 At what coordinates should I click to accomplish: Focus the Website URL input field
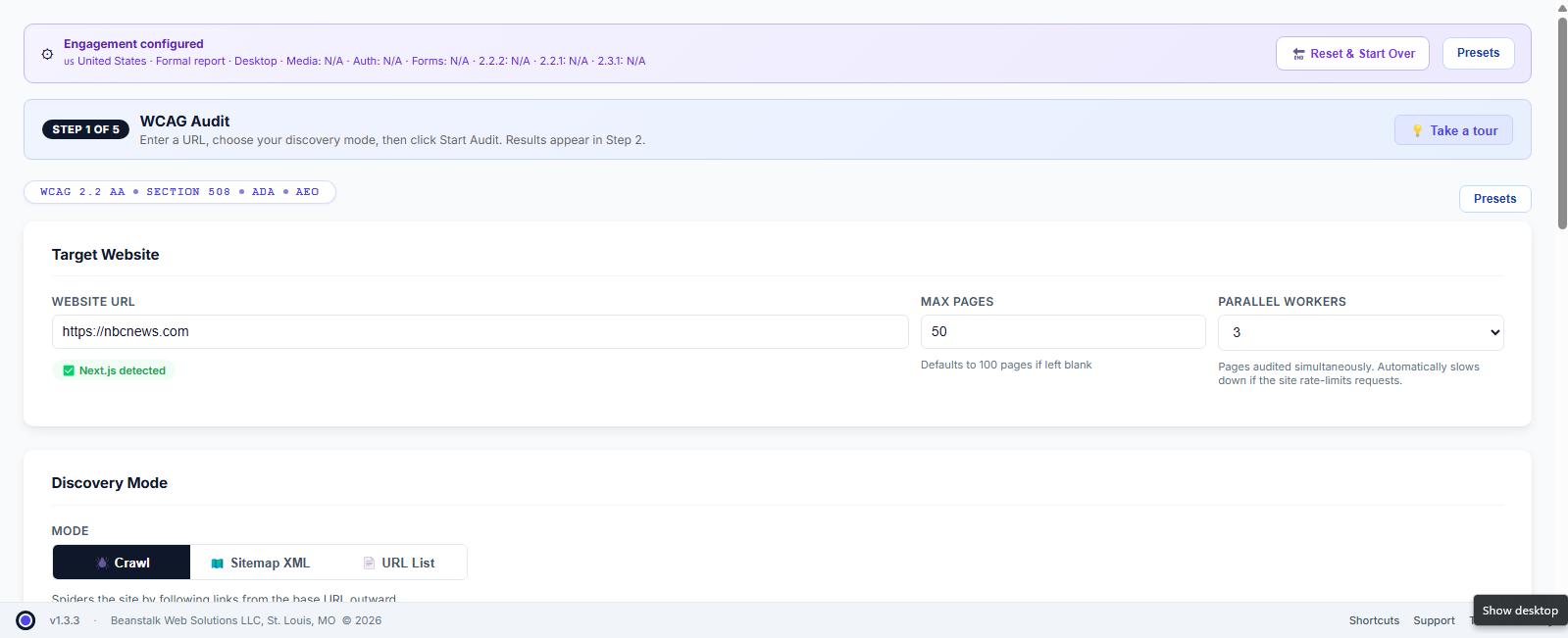(481, 332)
